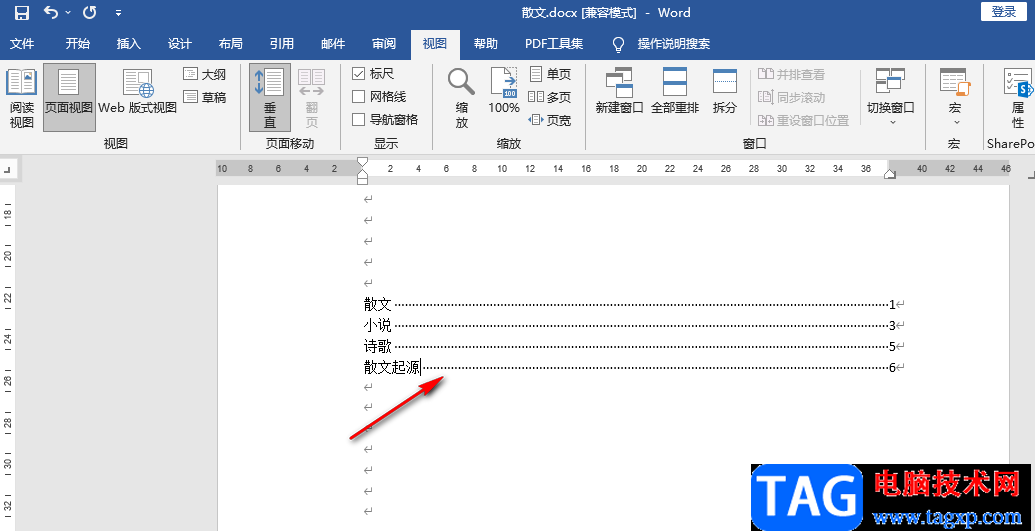Open the 缩放 zoom dialog

coord(461,98)
